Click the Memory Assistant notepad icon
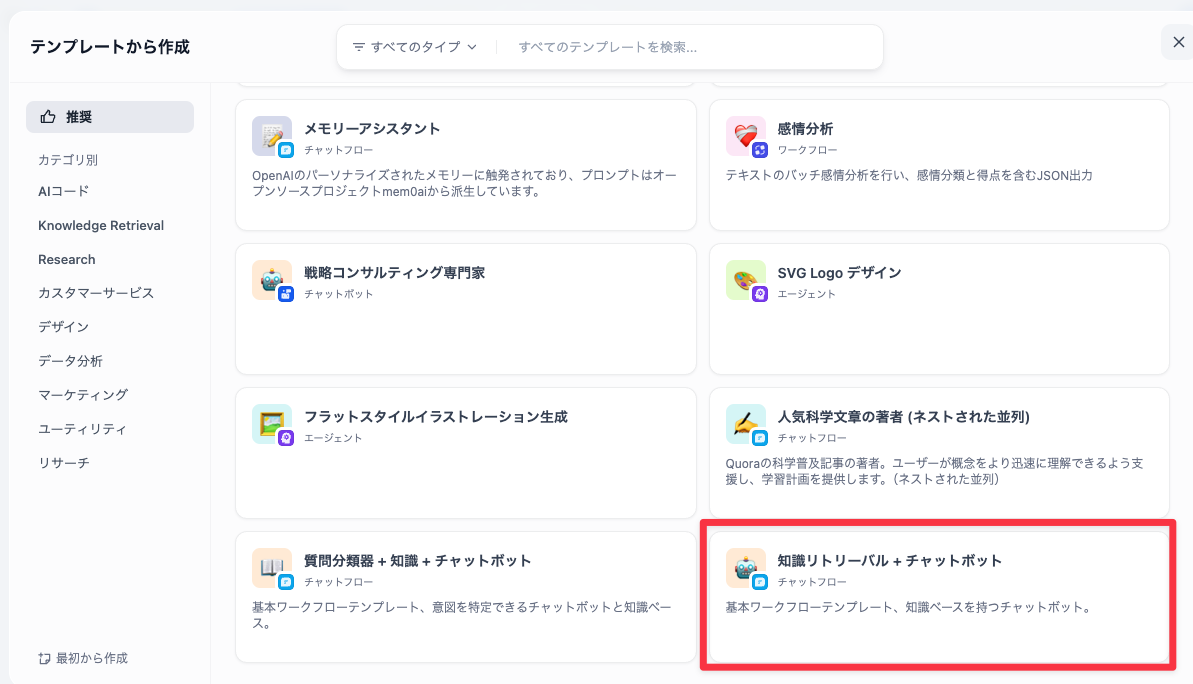The height and width of the screenshot is (684, 1193). [271, 136]
